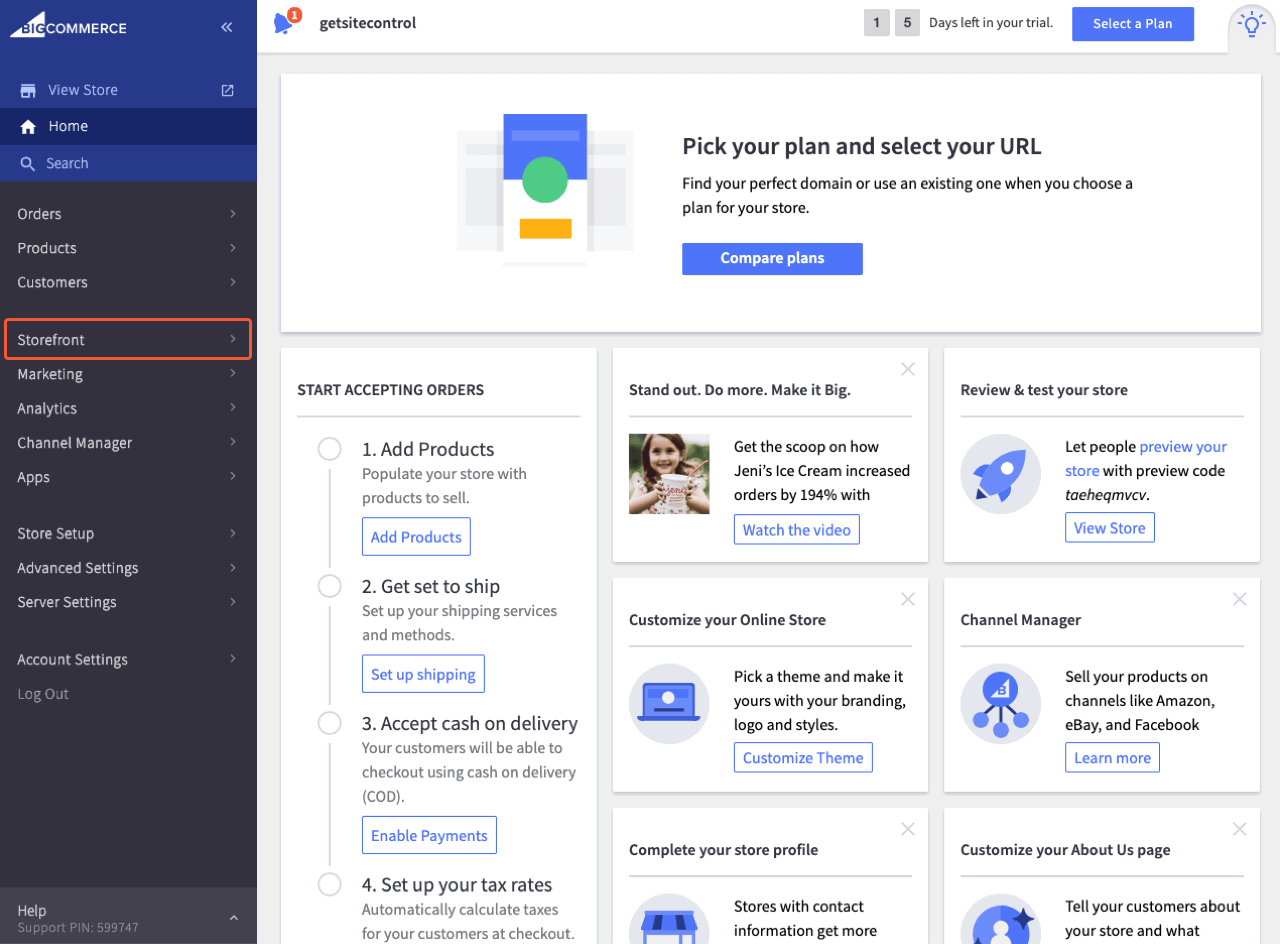
Task: Click the Select a Plan button
Action: point(1133,24)
